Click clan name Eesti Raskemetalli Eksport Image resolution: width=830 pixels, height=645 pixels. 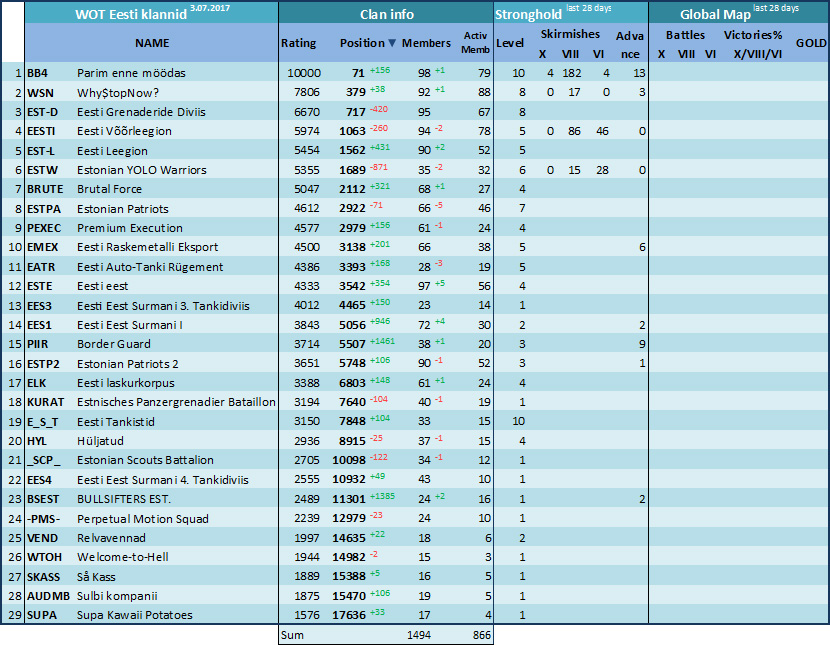point(148,247)
